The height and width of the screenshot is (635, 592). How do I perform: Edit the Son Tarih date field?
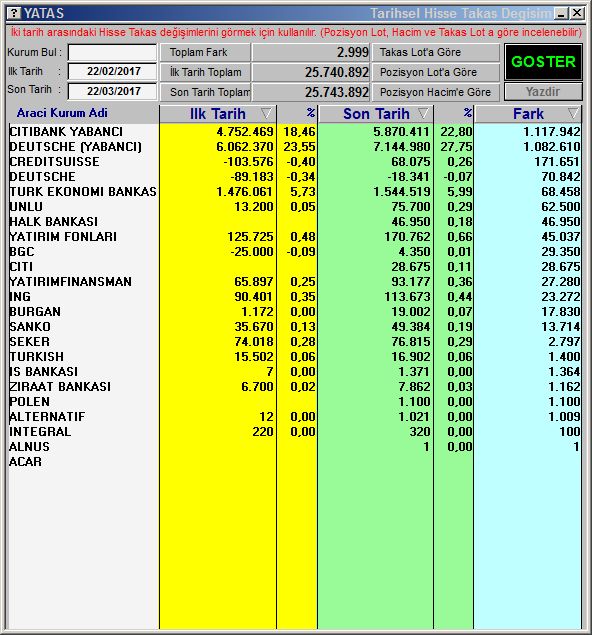point(112,91)
